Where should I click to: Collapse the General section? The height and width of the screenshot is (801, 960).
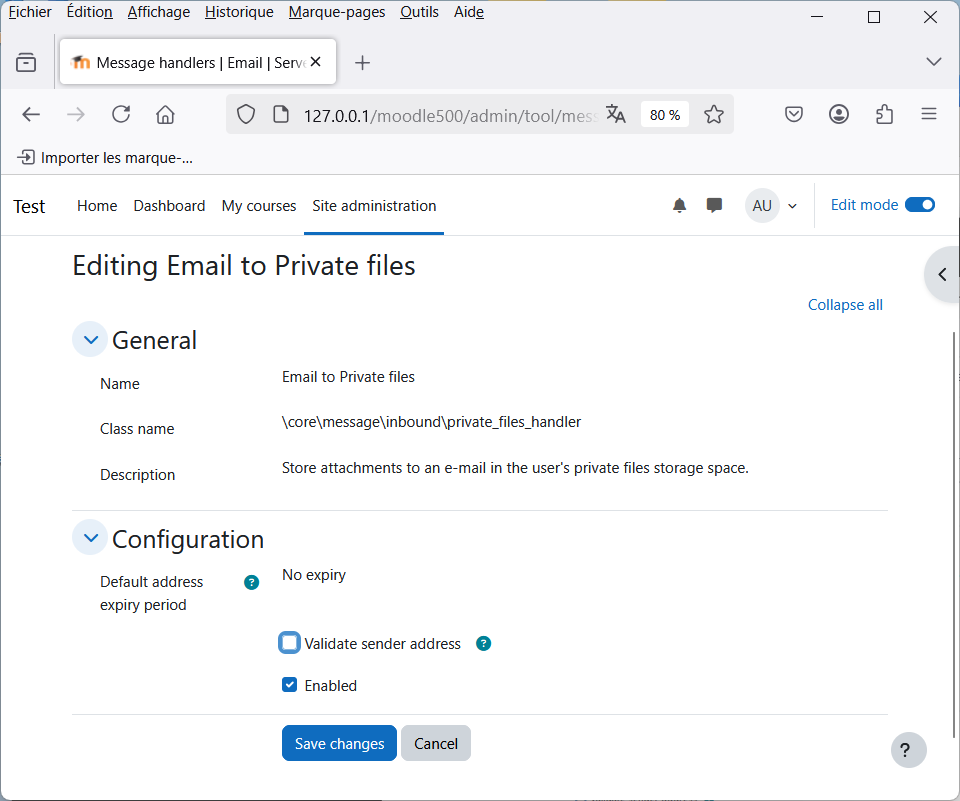(91, 340)
